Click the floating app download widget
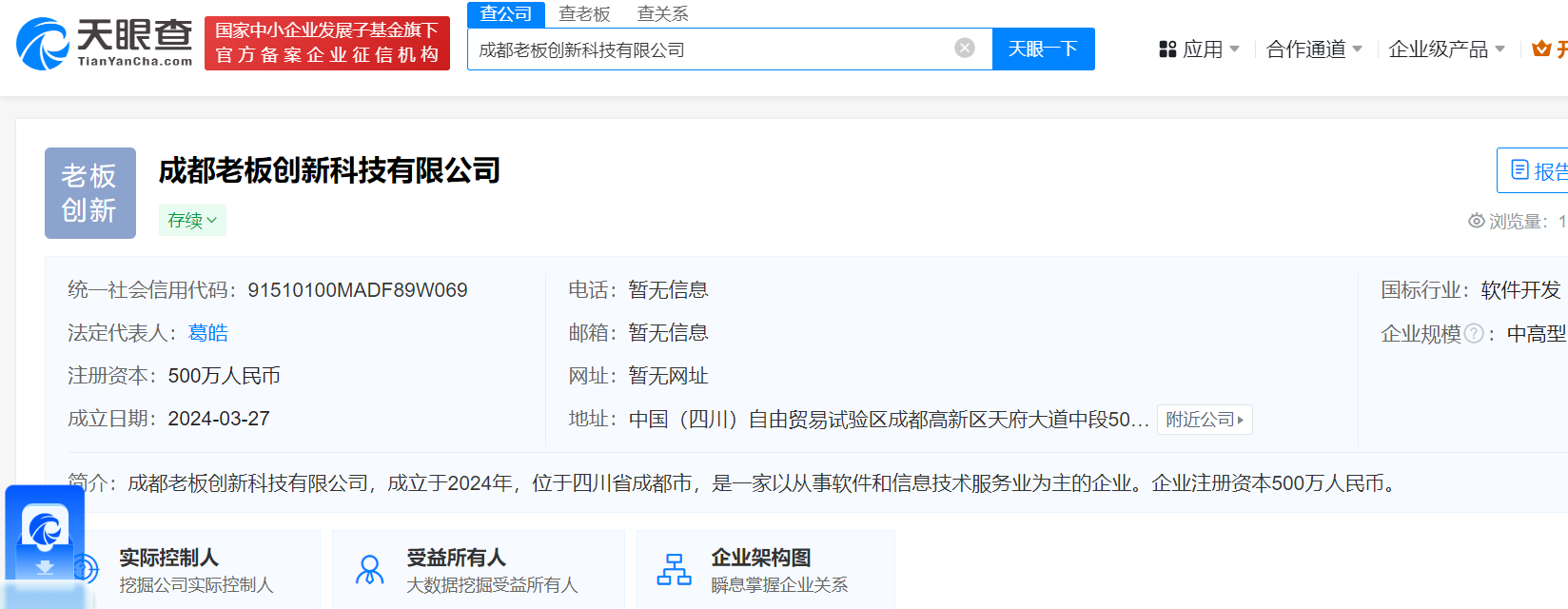1568x609 pixels. (45, 538)
